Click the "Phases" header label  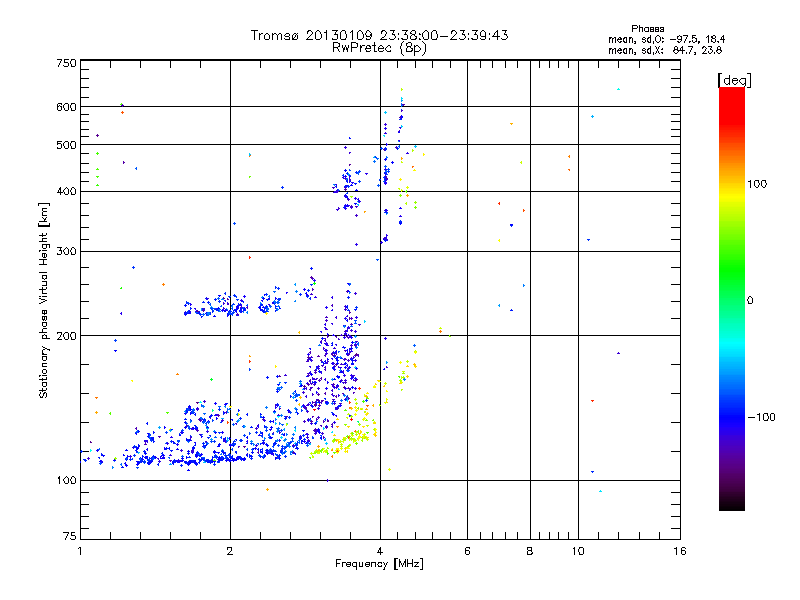[647, 29]
